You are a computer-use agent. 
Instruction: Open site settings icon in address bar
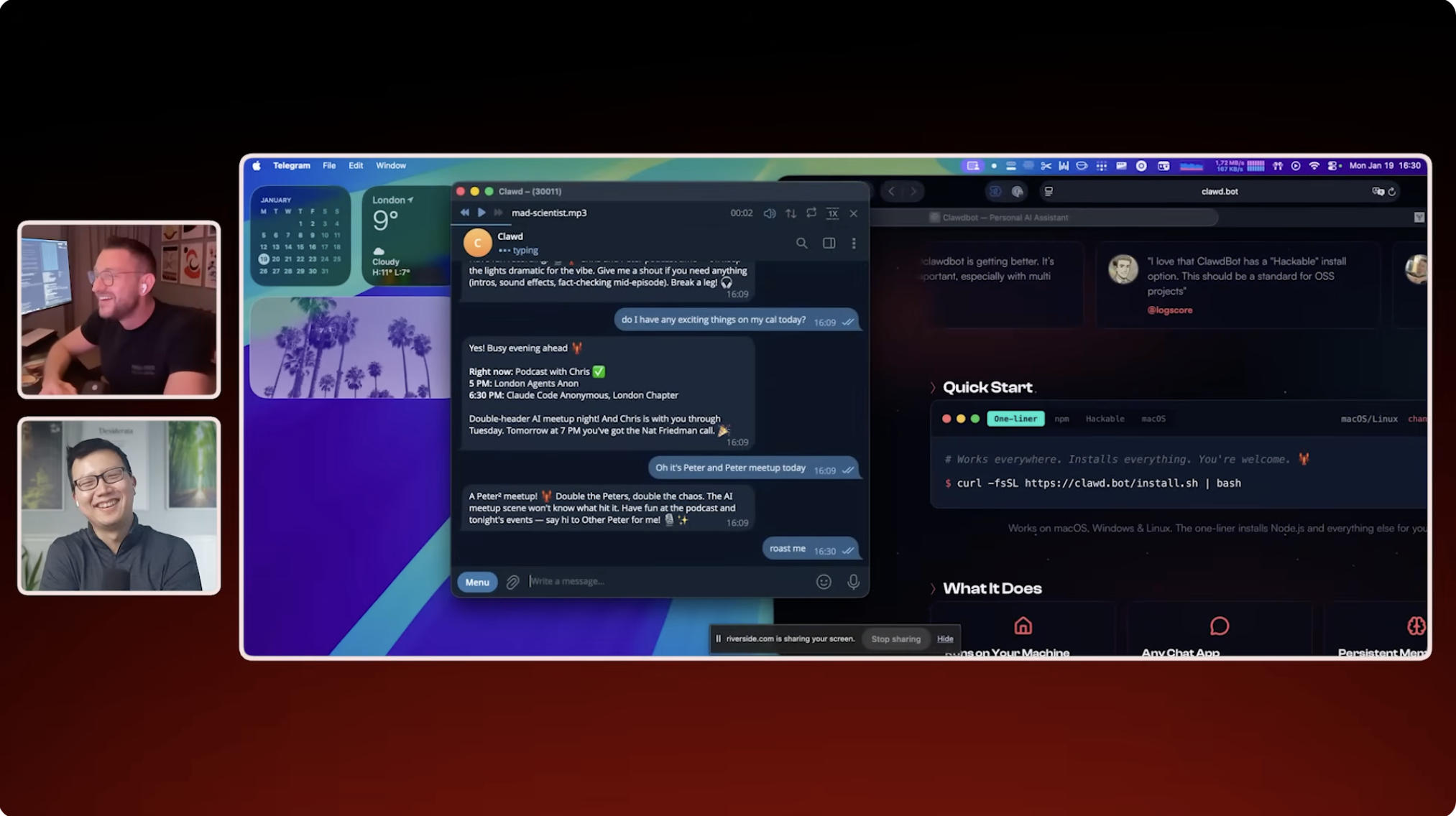tap(1049, 192)
